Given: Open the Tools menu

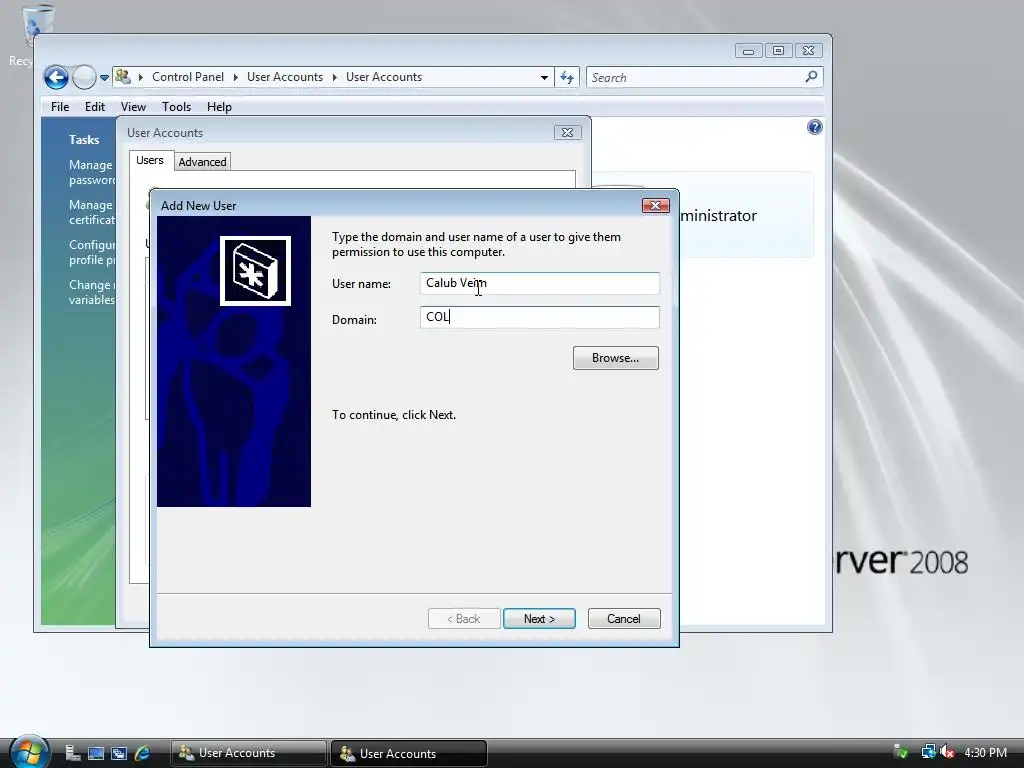Looking at the screenshot, I should (x=176, y=106).
